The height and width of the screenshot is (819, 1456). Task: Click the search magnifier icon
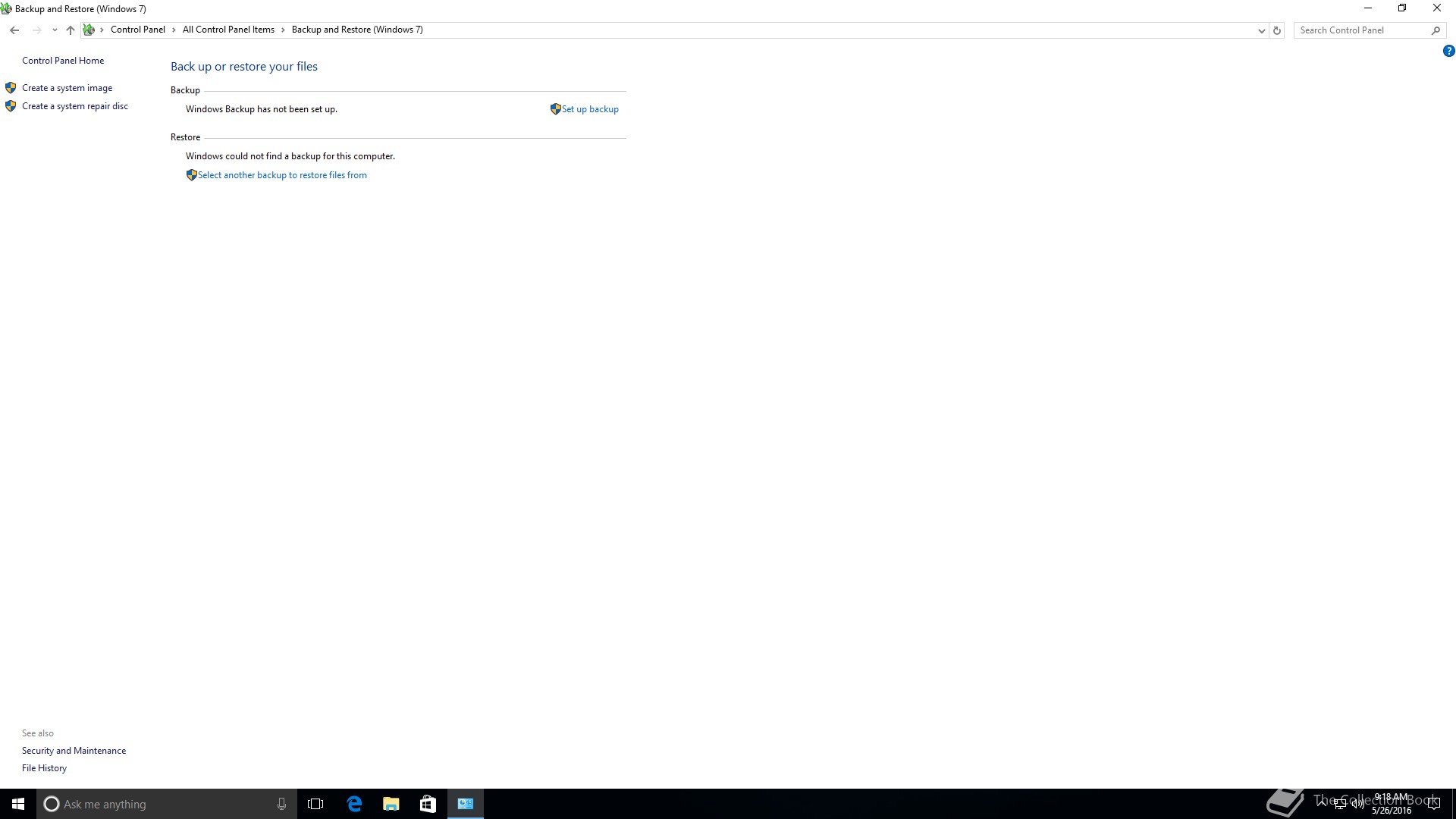point(1436,30)
